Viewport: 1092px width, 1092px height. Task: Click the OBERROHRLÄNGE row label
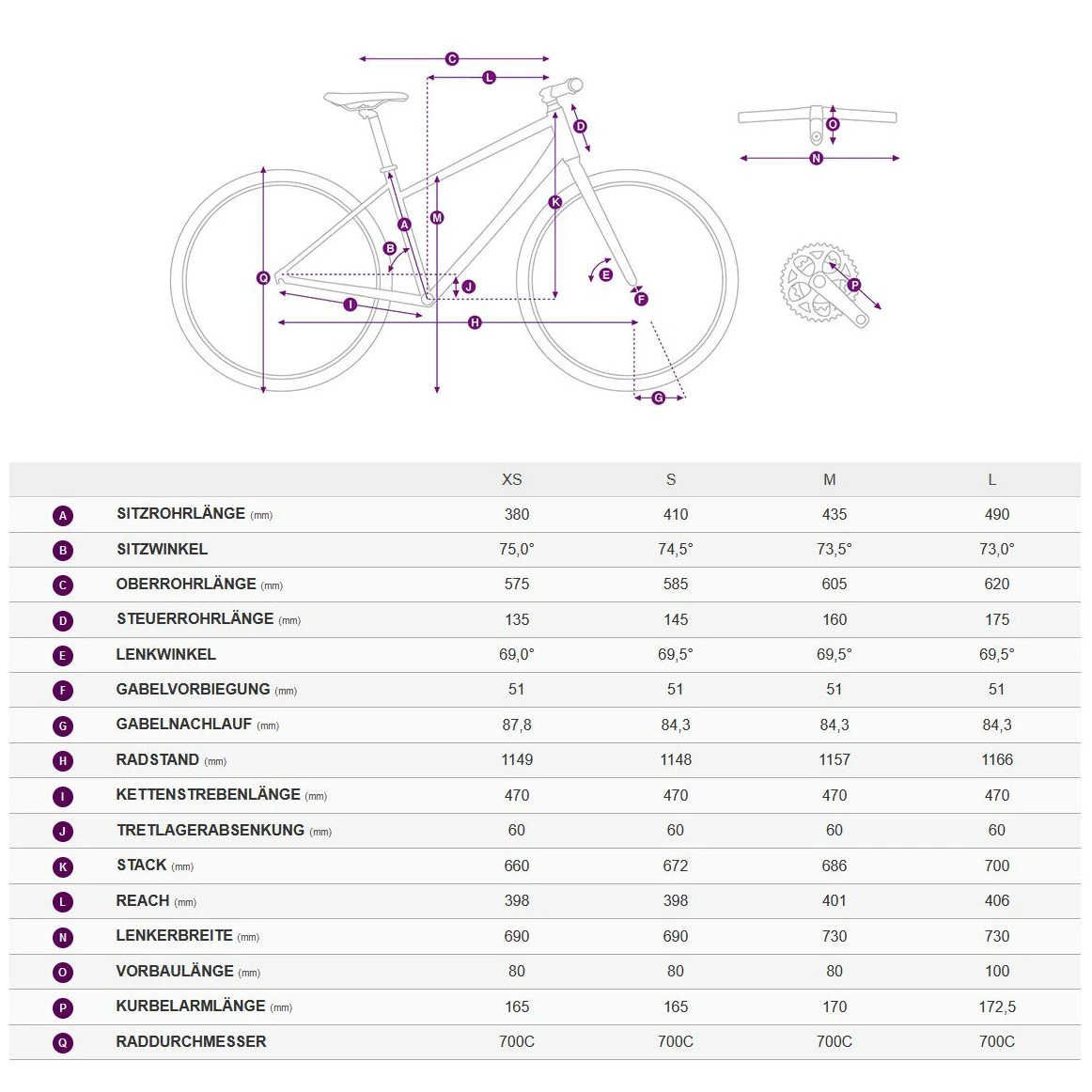(x=186, y=584)
